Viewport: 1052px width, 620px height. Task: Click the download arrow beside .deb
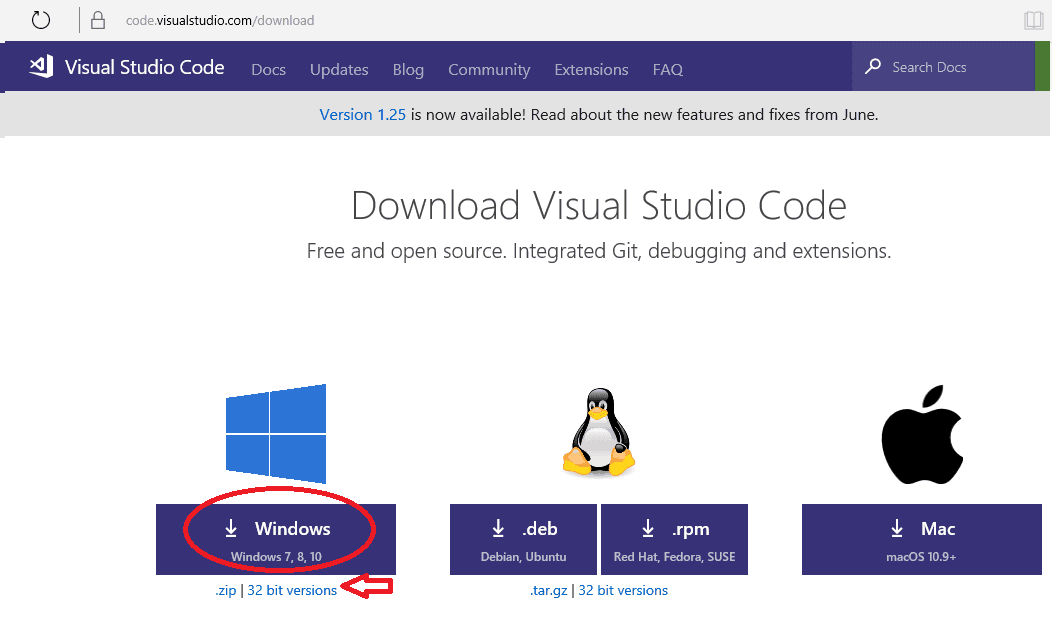point(498,529)
